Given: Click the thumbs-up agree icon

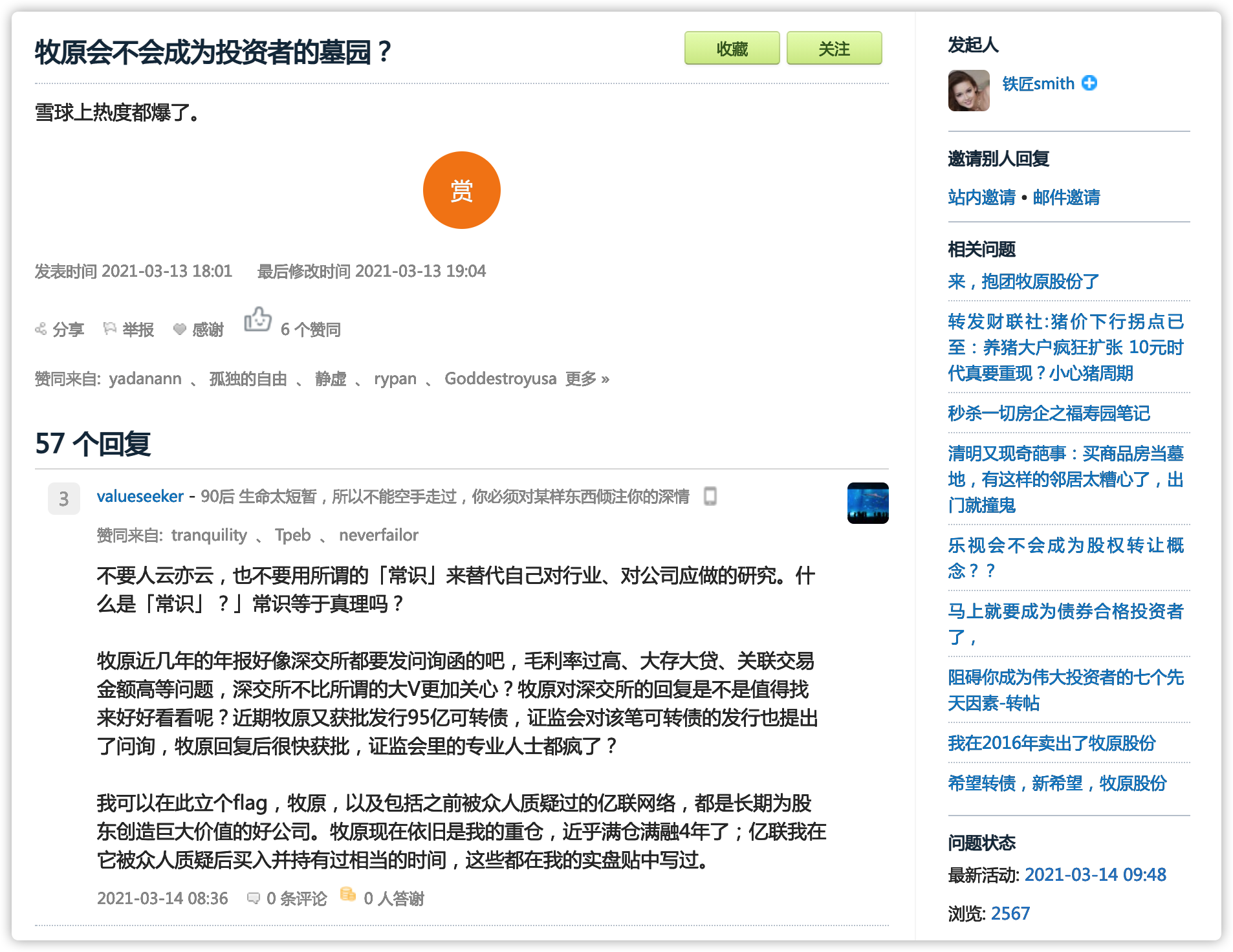Looking at the screenshot, I should coord(257,319).
